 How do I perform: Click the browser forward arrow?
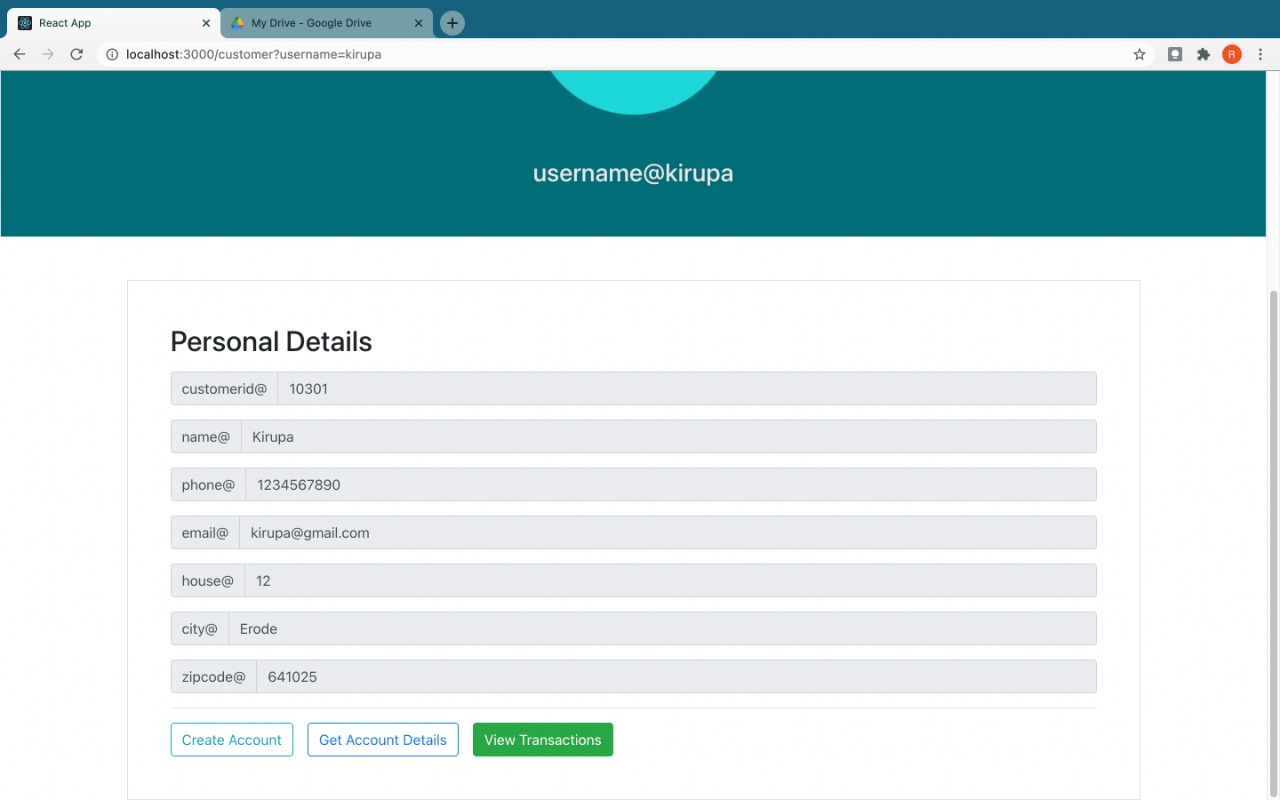tap(48, 54)
